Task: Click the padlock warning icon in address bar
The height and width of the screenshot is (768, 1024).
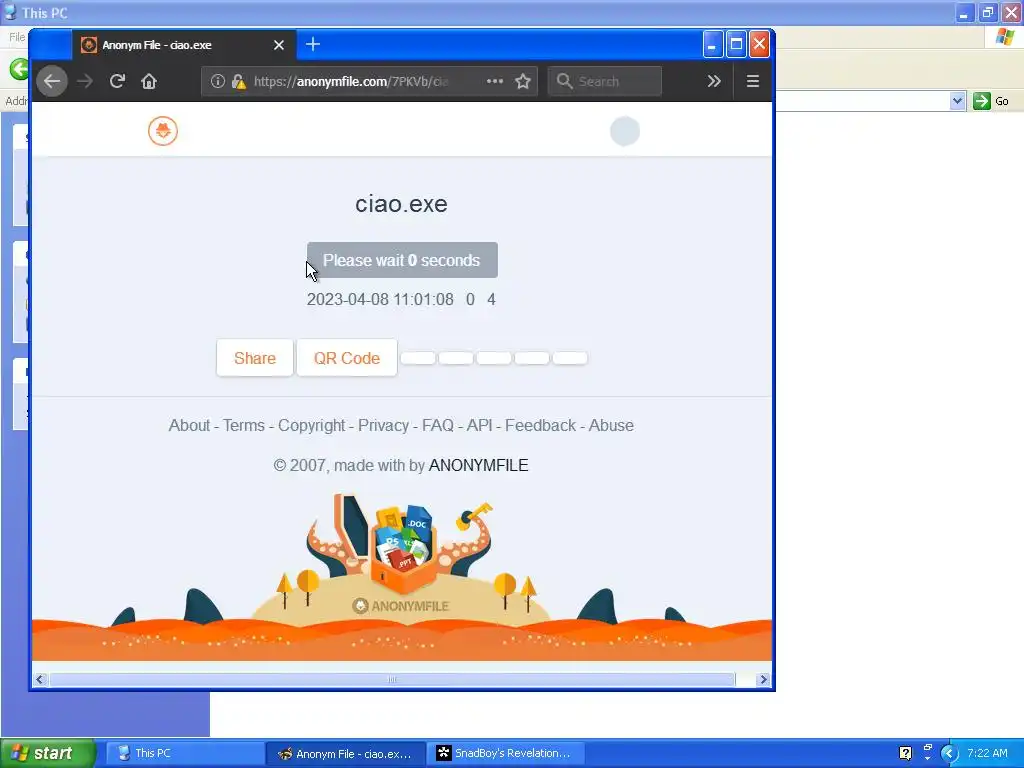Action: coord(238,81)
